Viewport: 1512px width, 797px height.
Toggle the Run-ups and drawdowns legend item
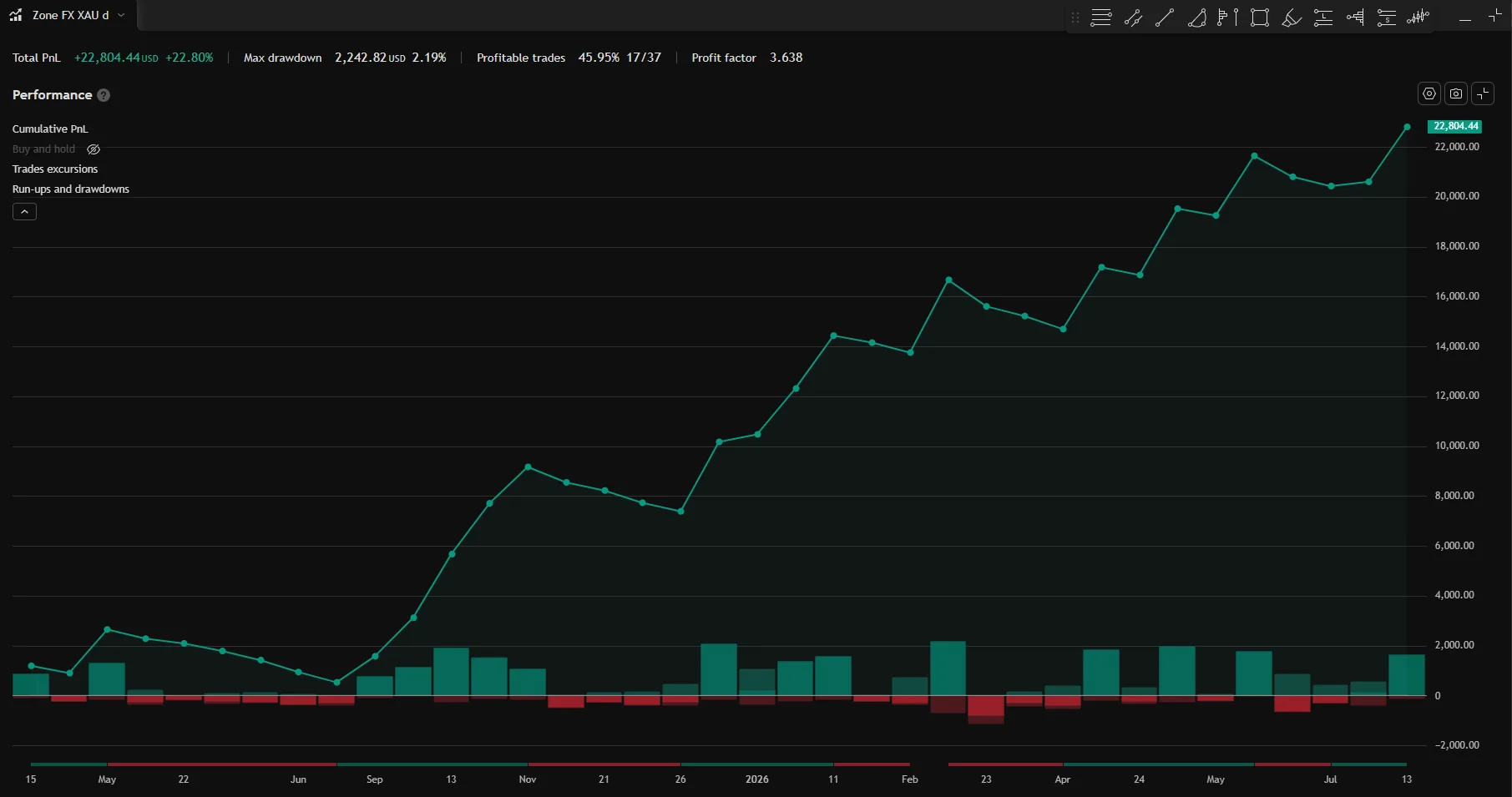tap(71, 189)
